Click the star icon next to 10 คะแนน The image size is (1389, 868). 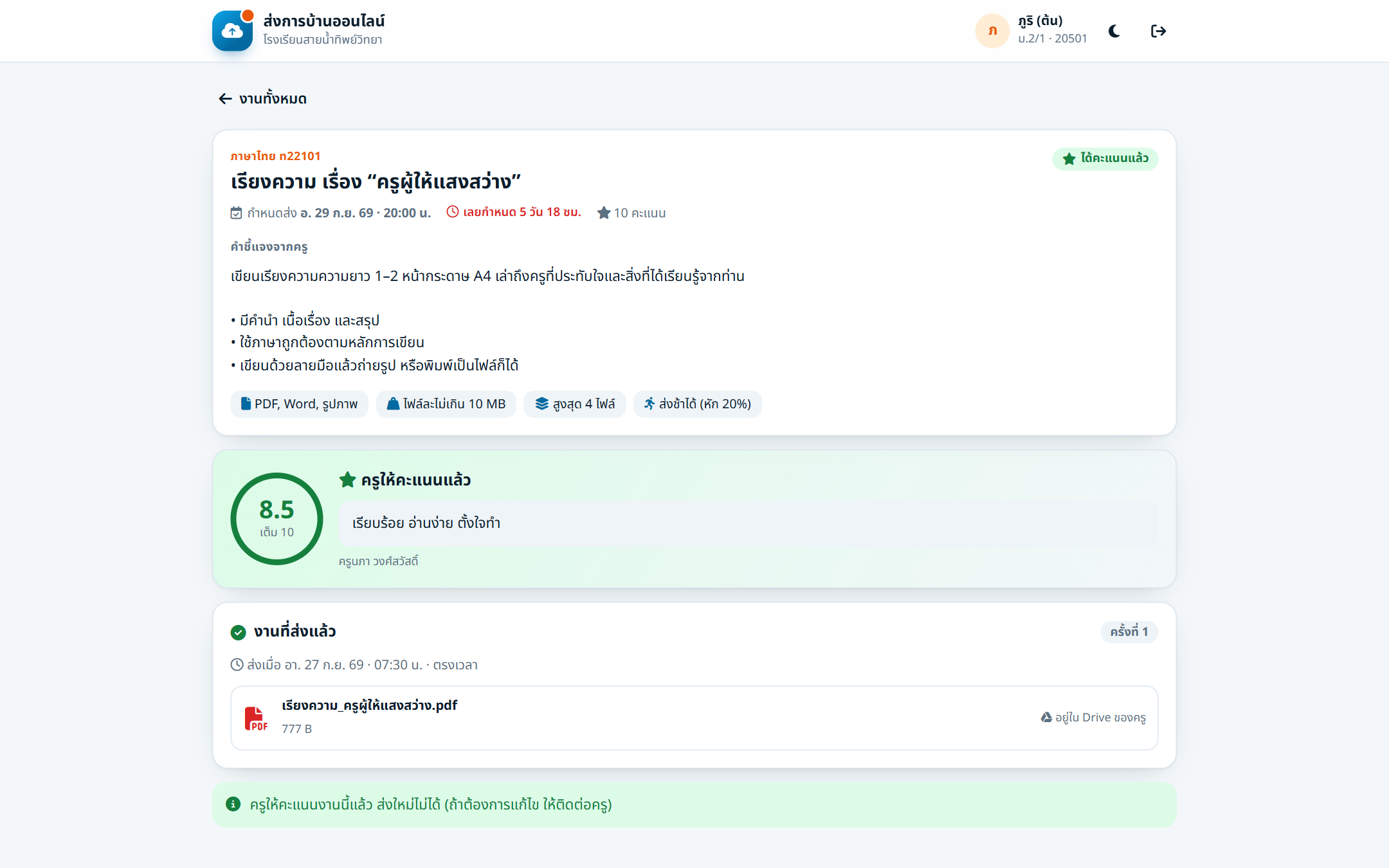603,213
